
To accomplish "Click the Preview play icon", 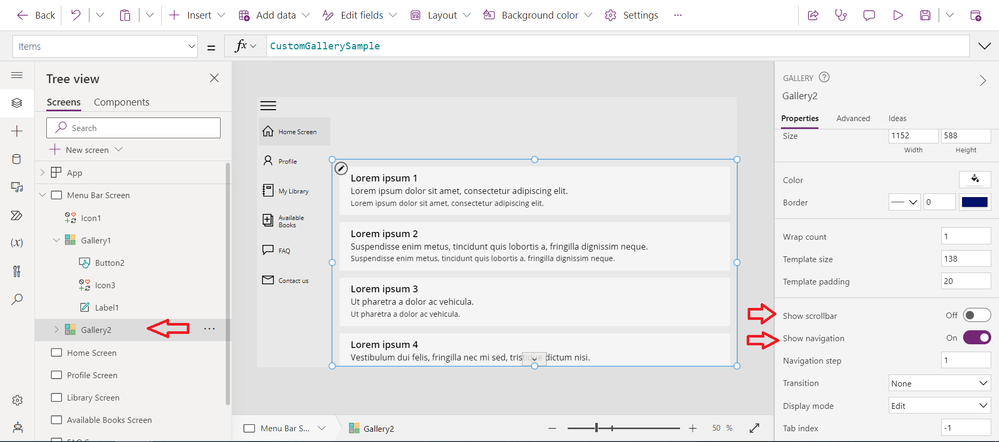I will coord(898,15).
